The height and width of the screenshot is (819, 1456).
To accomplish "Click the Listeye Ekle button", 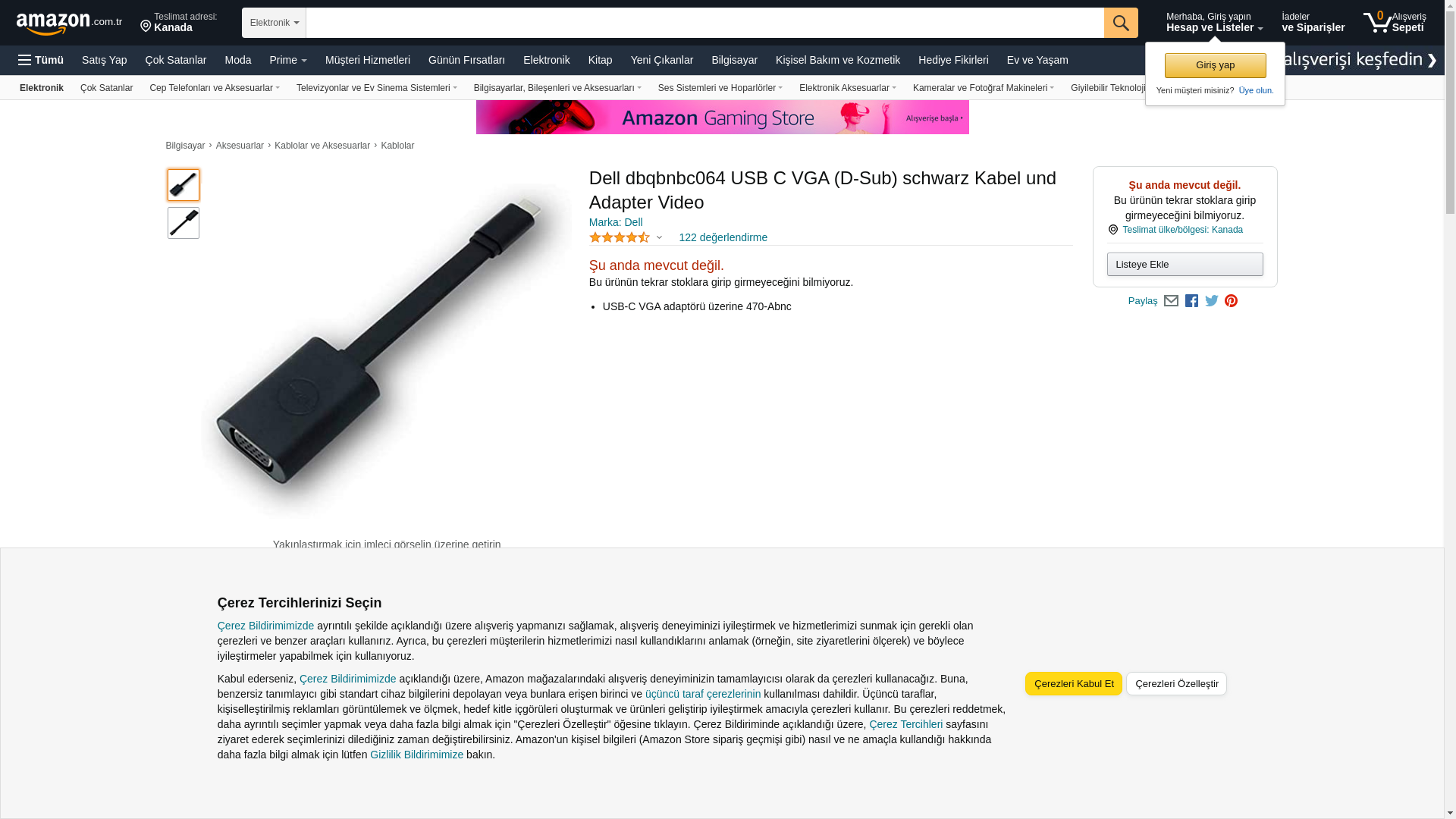I will click(x=1185, y=264).
